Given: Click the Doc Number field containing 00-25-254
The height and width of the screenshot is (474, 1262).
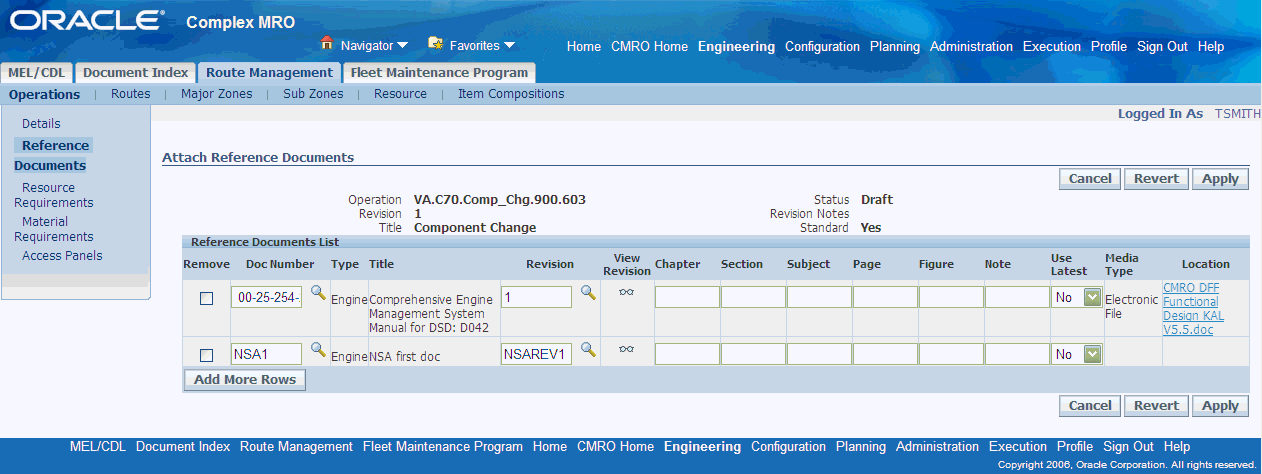Looking at the screenshot, I should [267, 297].
